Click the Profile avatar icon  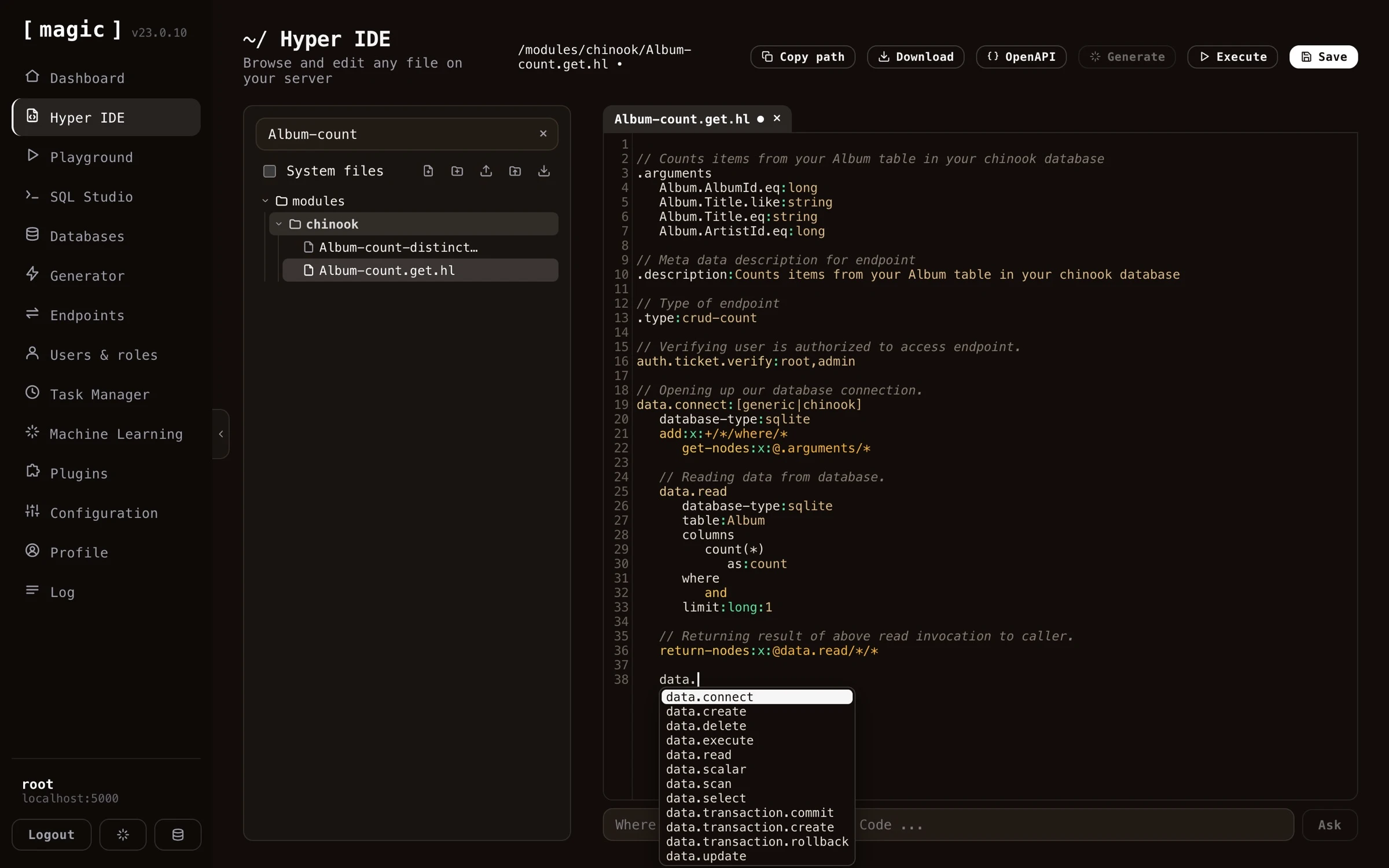pyautogui.click(x=32, y=551)
